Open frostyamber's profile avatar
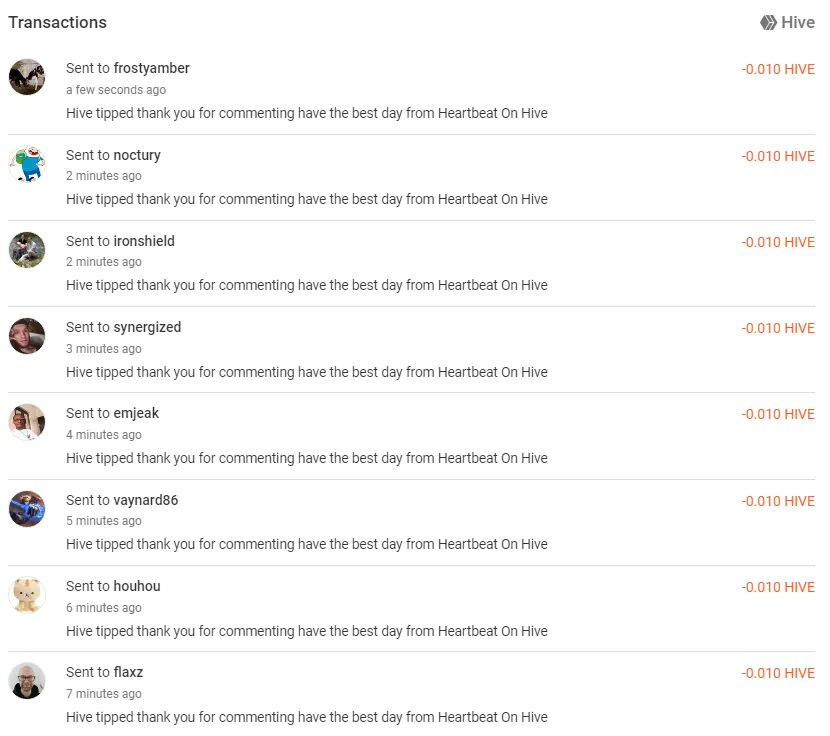The image size is (830, 736). click(x=27, y=77)
